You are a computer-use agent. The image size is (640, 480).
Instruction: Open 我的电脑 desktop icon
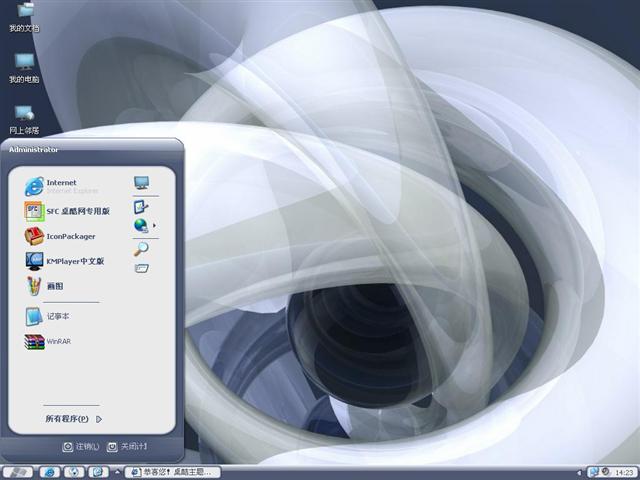(24, 66)
